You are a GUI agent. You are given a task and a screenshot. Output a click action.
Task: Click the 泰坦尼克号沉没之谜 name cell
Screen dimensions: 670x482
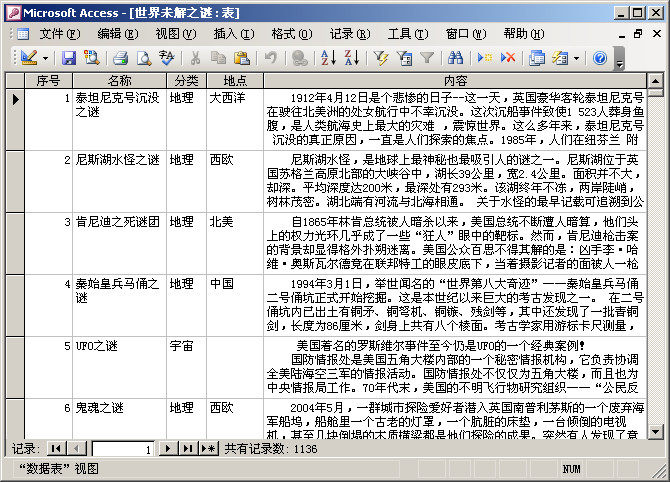pos(119,119)
